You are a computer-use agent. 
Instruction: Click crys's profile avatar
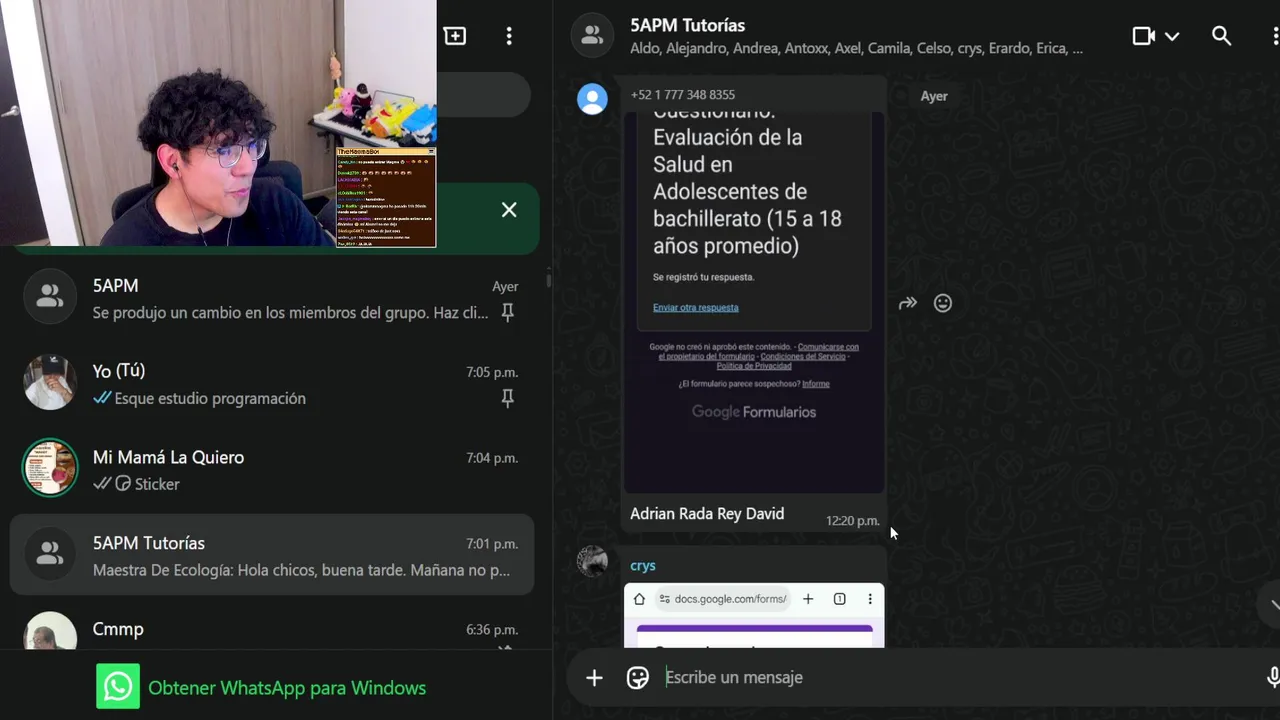pyautogui.click(x=592, y=561)
